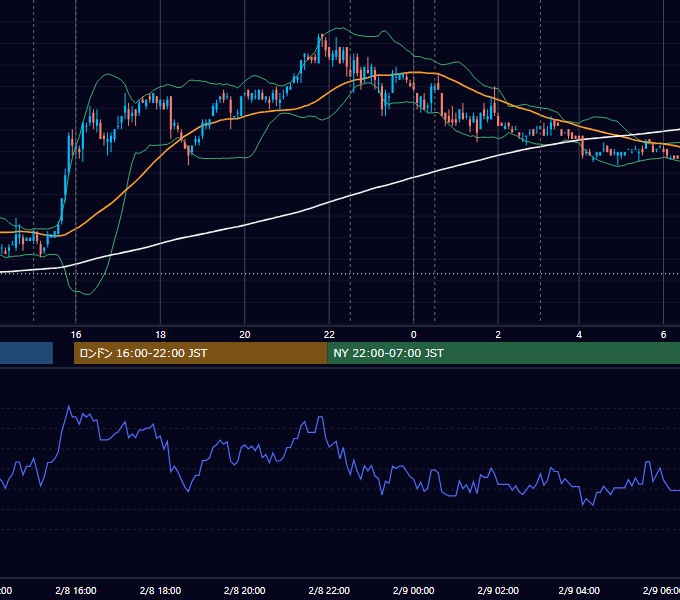Click the 16 hour label on price chart axis
The height and width of the screenshot is (600, 680).
(x=76, y=335)
